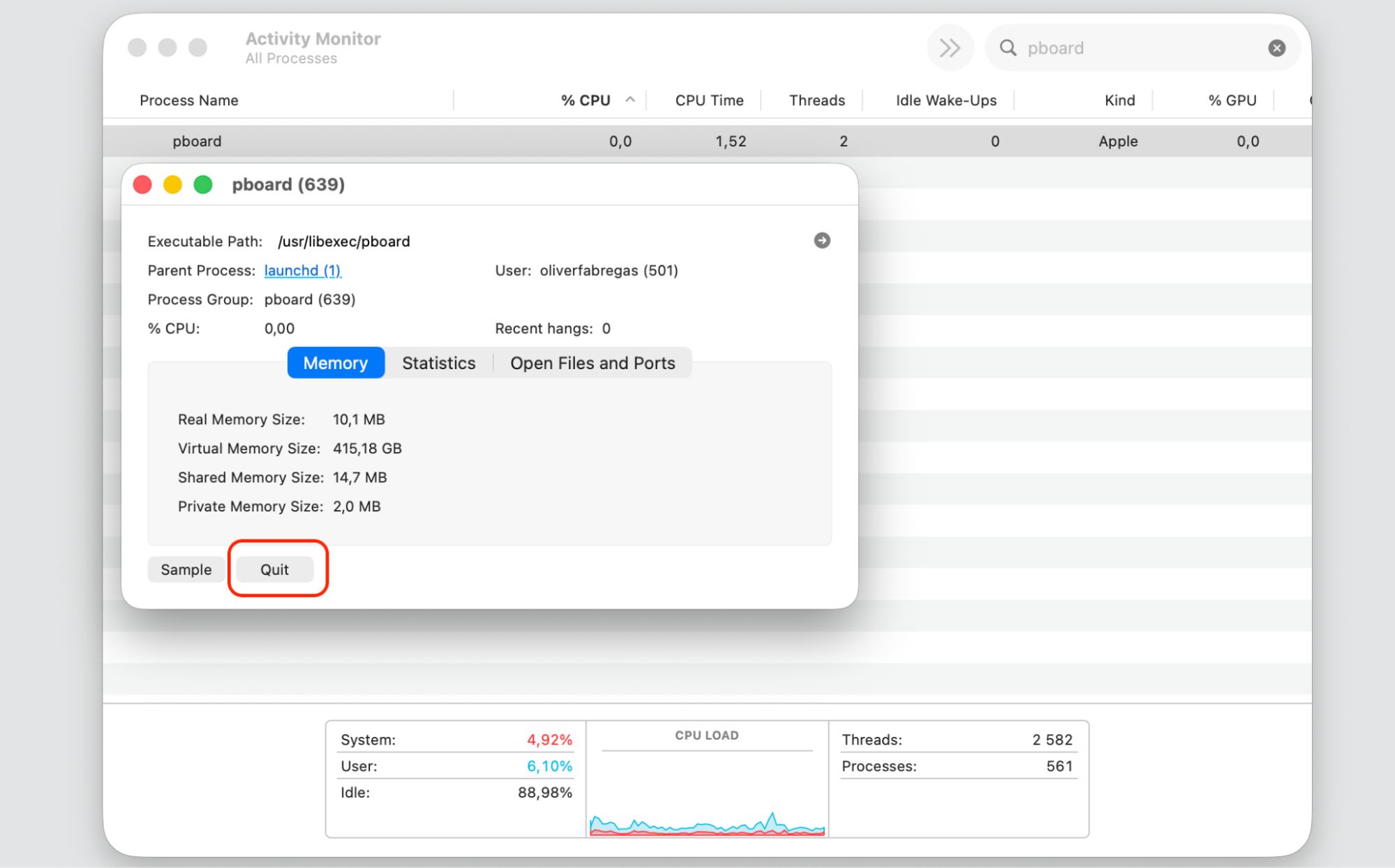The image size is (1395, 868).
Task: Click the Apple Kind cell in pboard row
Action: [1118, 141]
